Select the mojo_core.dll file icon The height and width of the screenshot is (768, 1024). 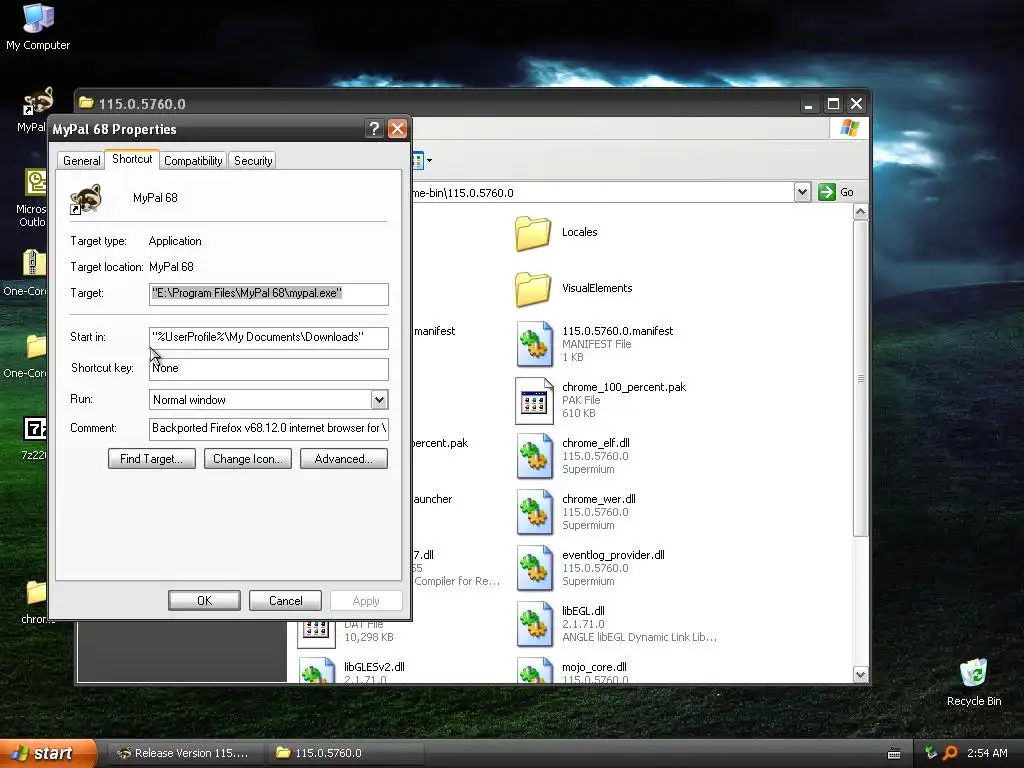[534, 670]
